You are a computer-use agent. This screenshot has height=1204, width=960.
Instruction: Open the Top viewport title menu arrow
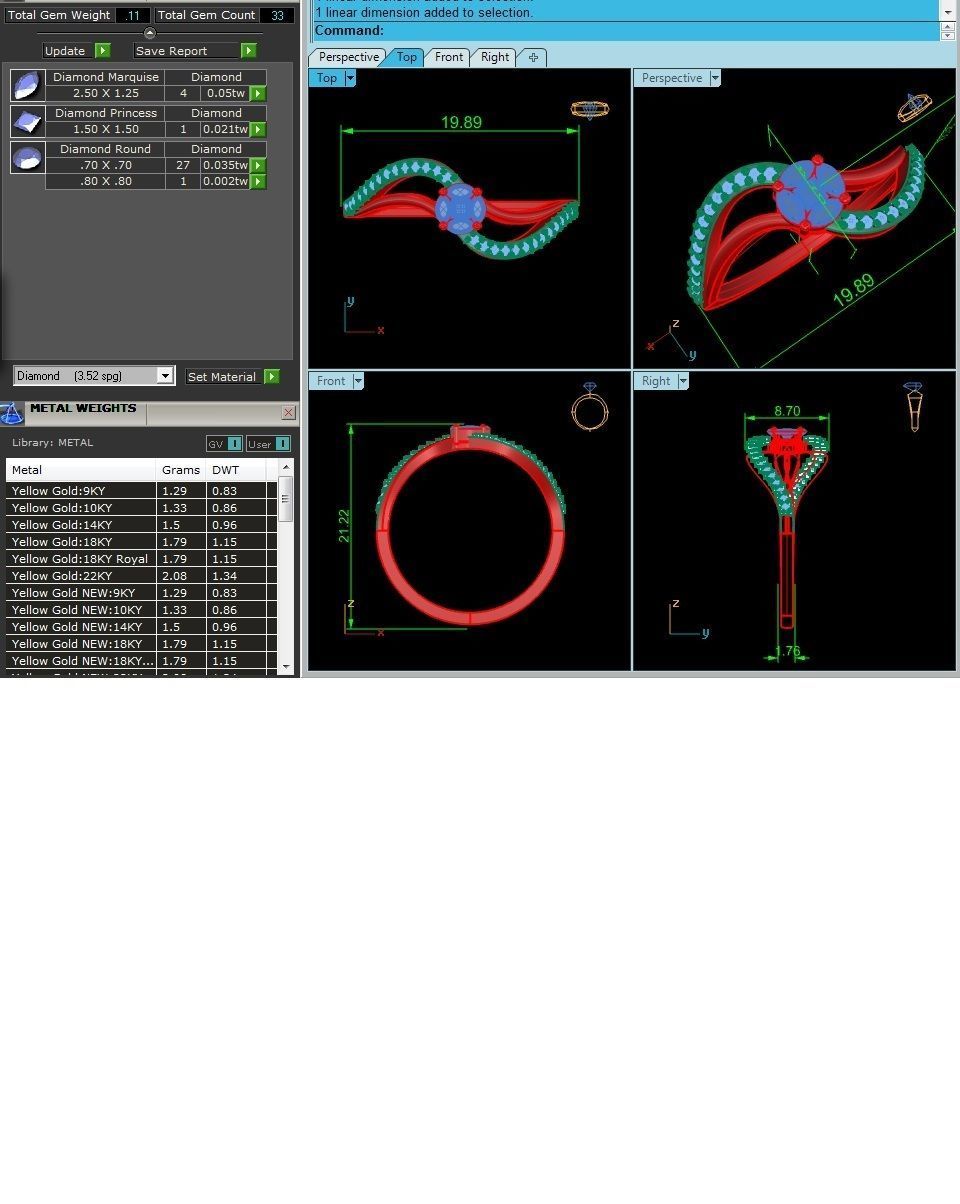coord(350,78)
